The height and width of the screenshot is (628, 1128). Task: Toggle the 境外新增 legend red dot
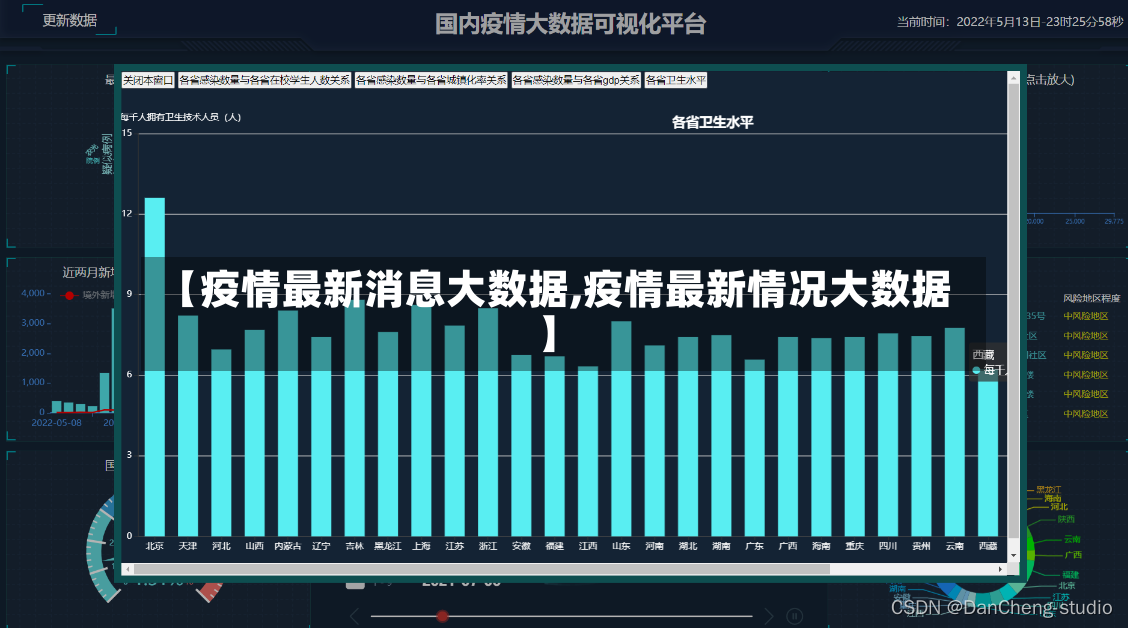(x=70, y=295)
